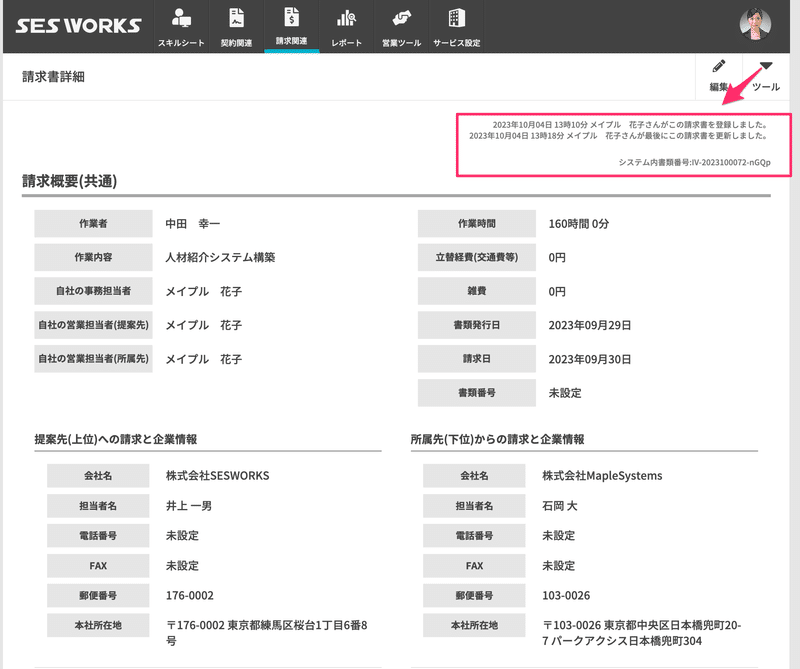Click the SES WORKS logo
This screenshot has height=669, width=800.
click(x=78, y=26)
